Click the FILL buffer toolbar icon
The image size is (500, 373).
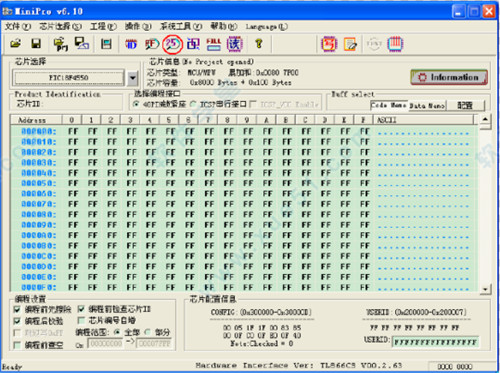(x=214, y=44)
